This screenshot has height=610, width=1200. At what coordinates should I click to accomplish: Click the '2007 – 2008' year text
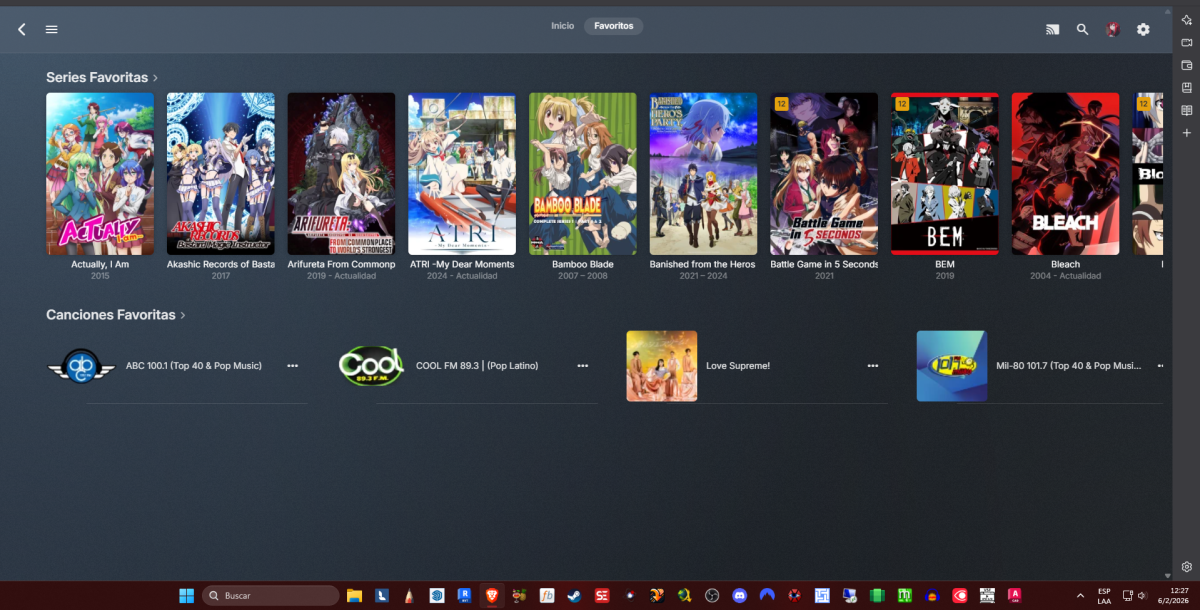click(583, 276)
